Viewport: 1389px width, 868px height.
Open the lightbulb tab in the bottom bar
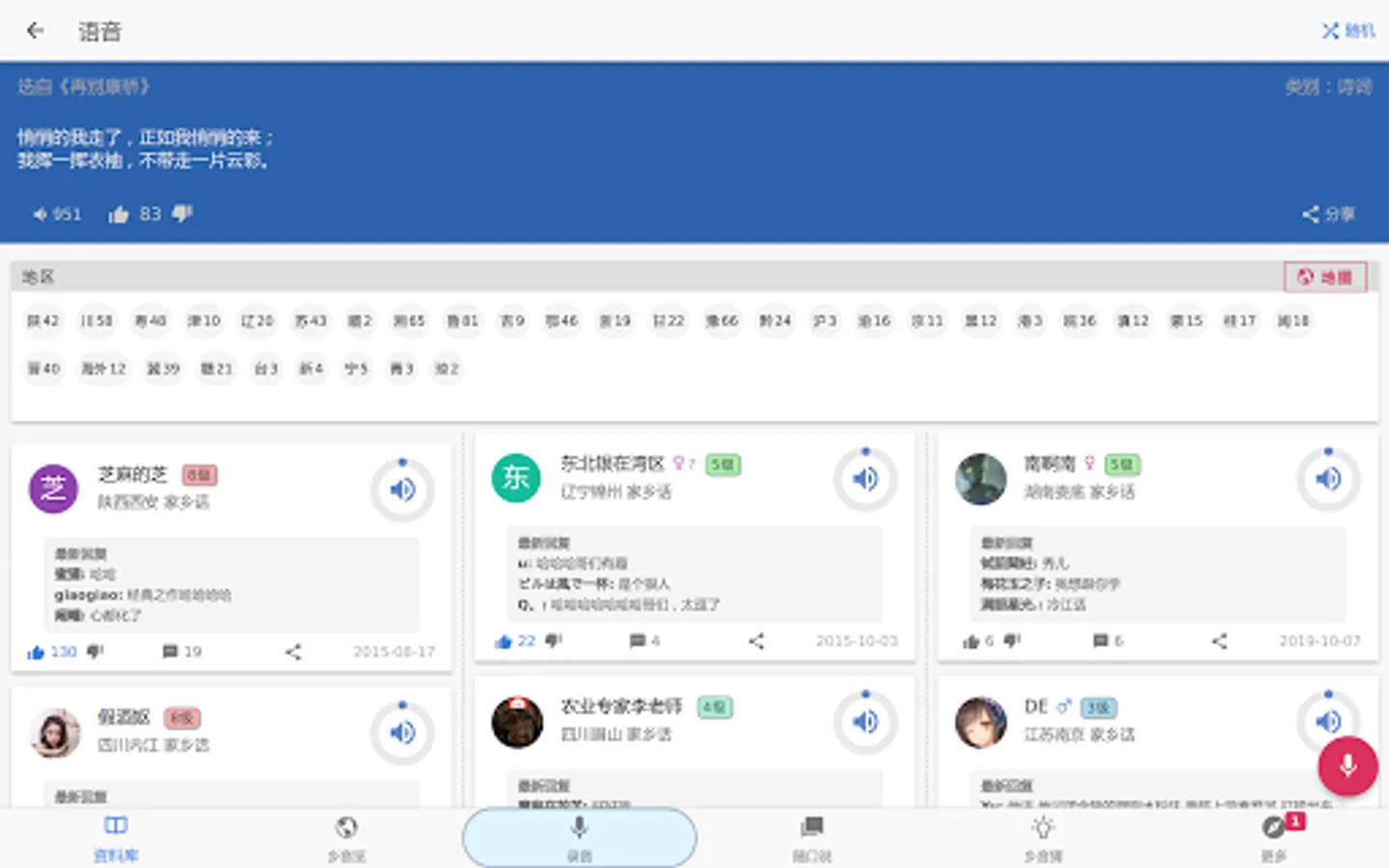pos(1043,837)
